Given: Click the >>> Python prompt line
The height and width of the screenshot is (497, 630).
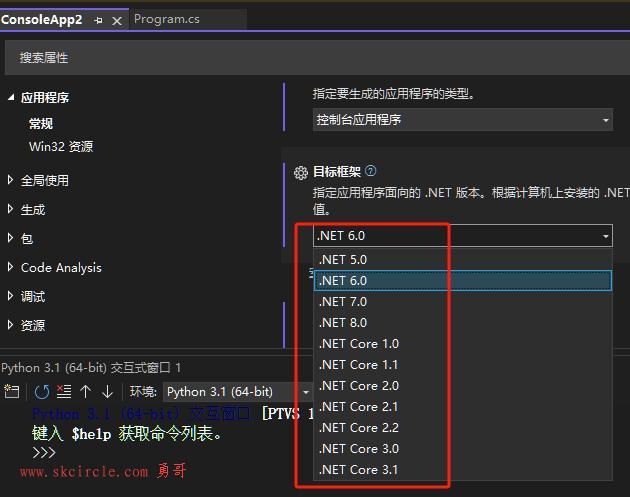Looking at the screenshot, I should point(44,453).
